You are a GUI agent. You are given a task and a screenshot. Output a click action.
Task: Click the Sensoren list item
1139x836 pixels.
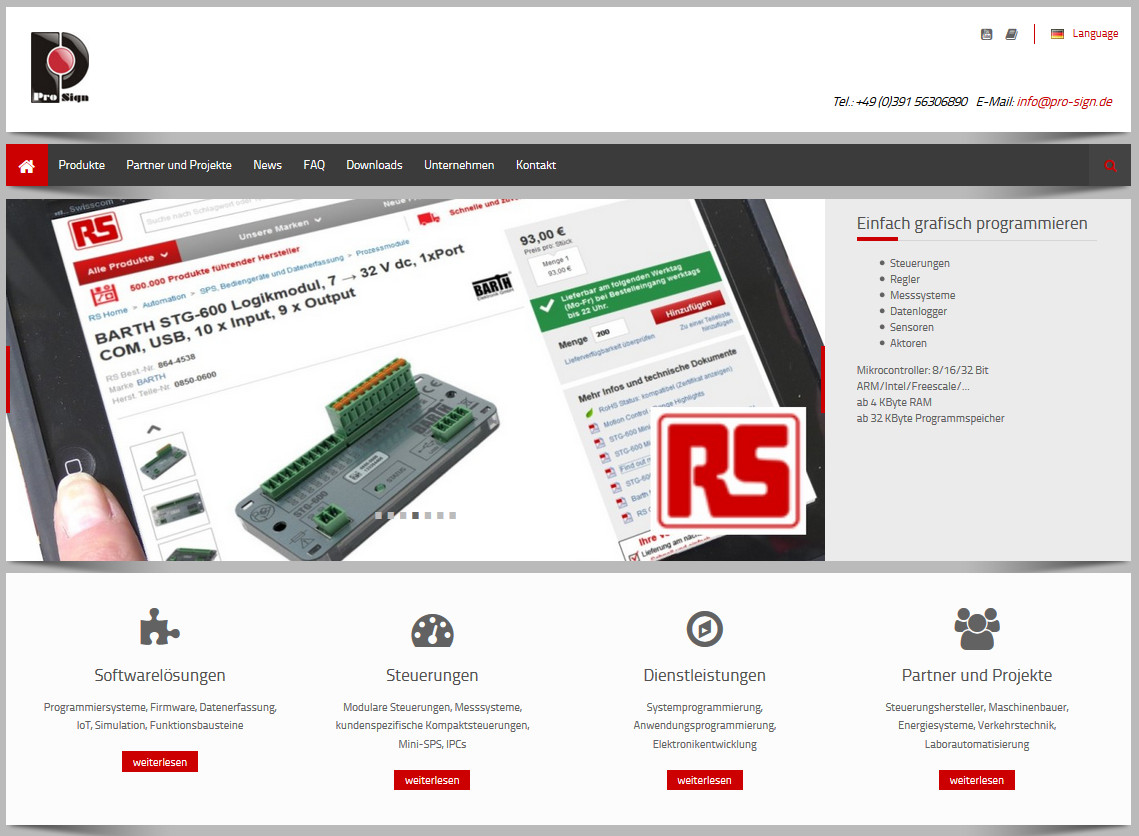tap(912, 327)
